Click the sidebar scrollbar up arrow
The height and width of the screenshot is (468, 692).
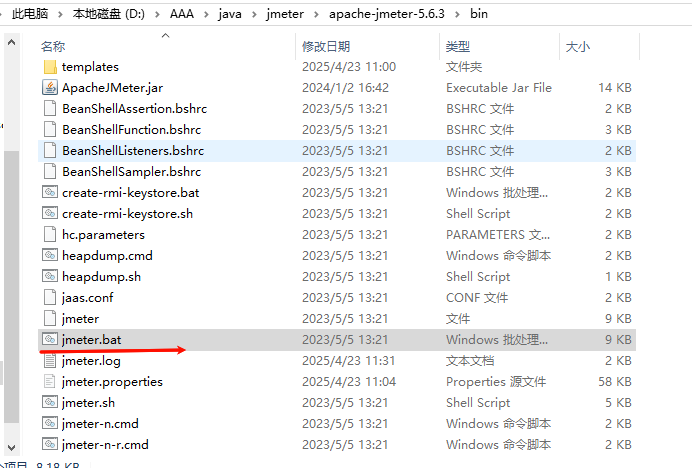point(12,42)
